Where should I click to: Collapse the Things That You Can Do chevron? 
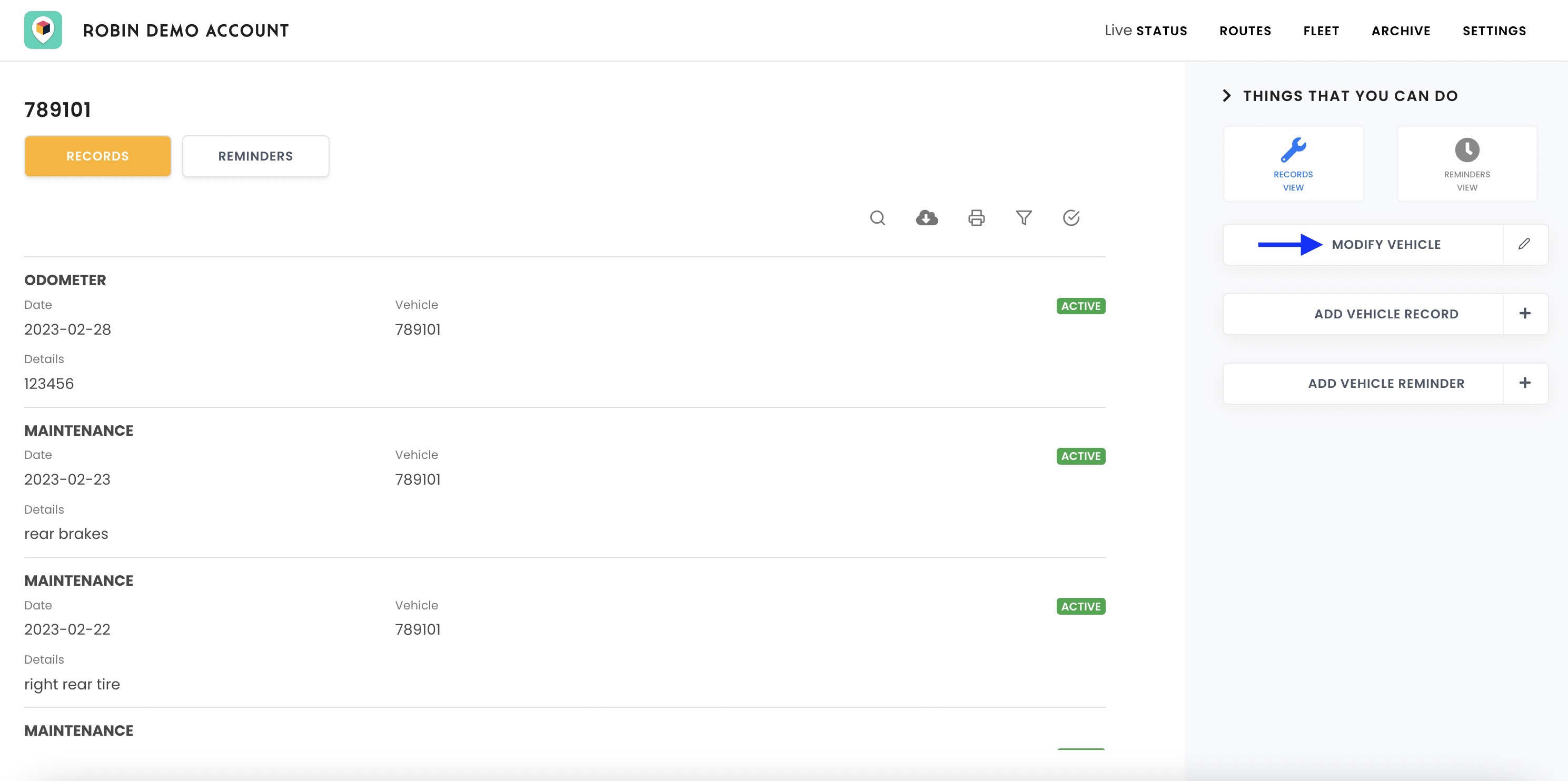(1226, 95)
